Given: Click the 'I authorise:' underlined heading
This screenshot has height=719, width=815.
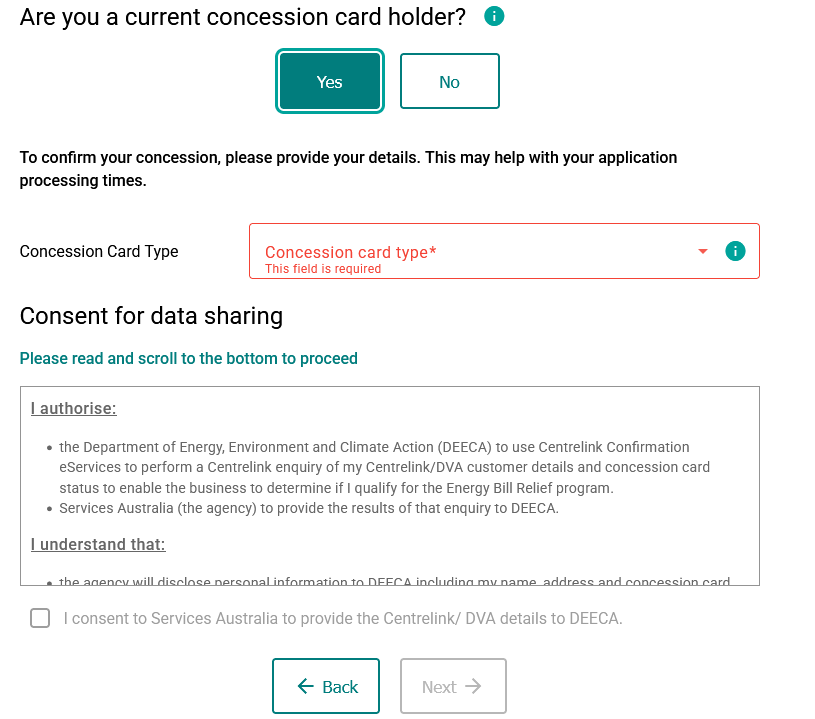Looking at the screenshot, I should coord(73,409).
